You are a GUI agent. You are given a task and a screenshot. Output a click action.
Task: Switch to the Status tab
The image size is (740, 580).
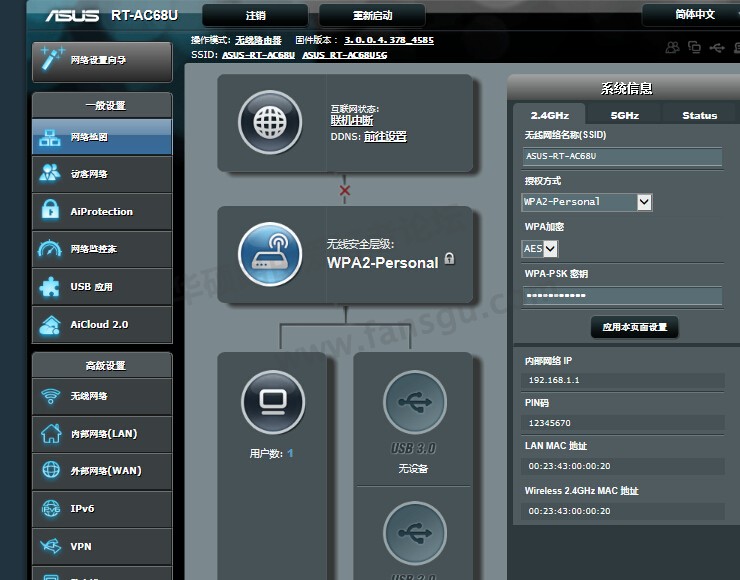(699, 116)
